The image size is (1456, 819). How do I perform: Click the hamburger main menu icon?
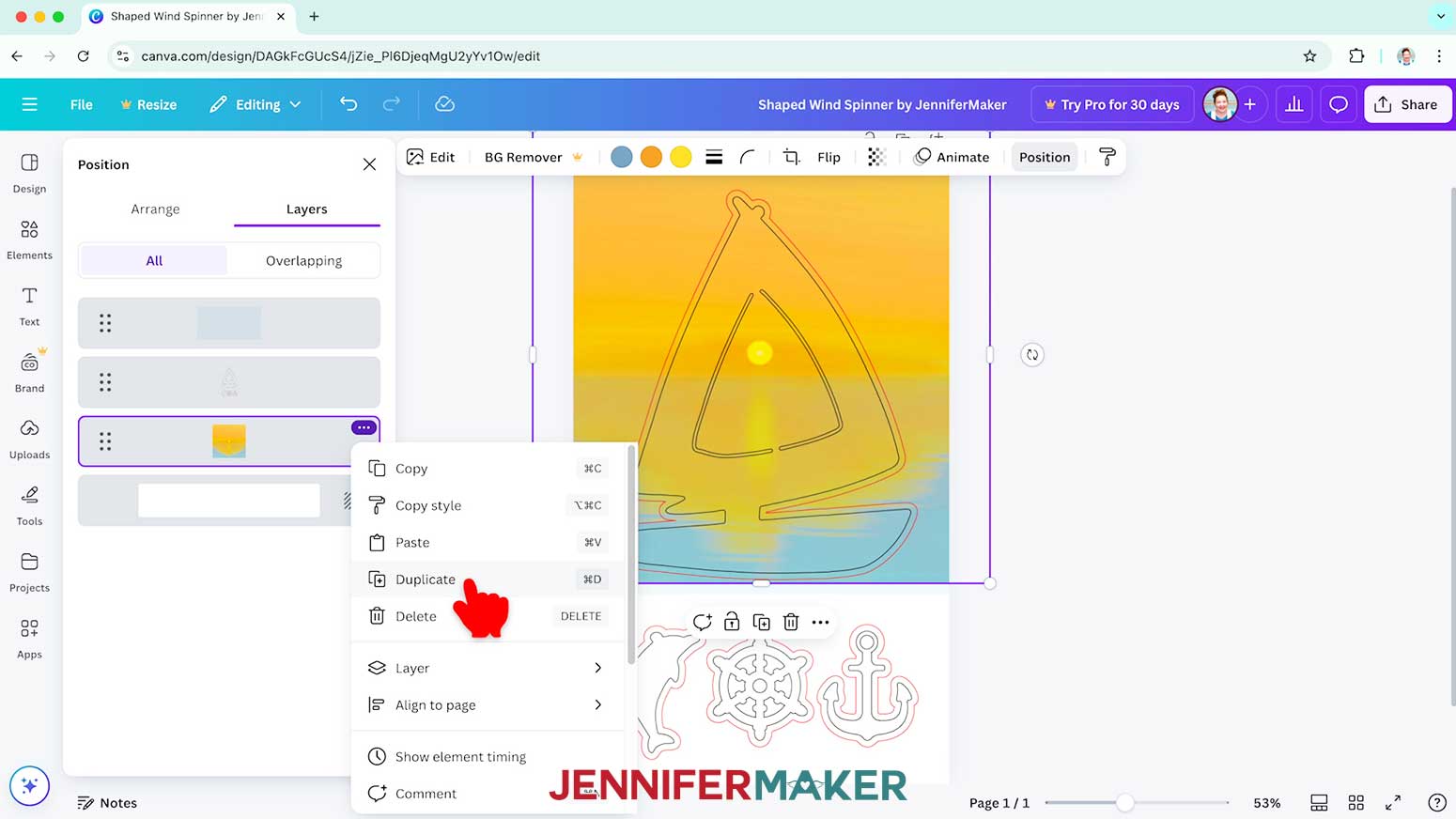29,104
